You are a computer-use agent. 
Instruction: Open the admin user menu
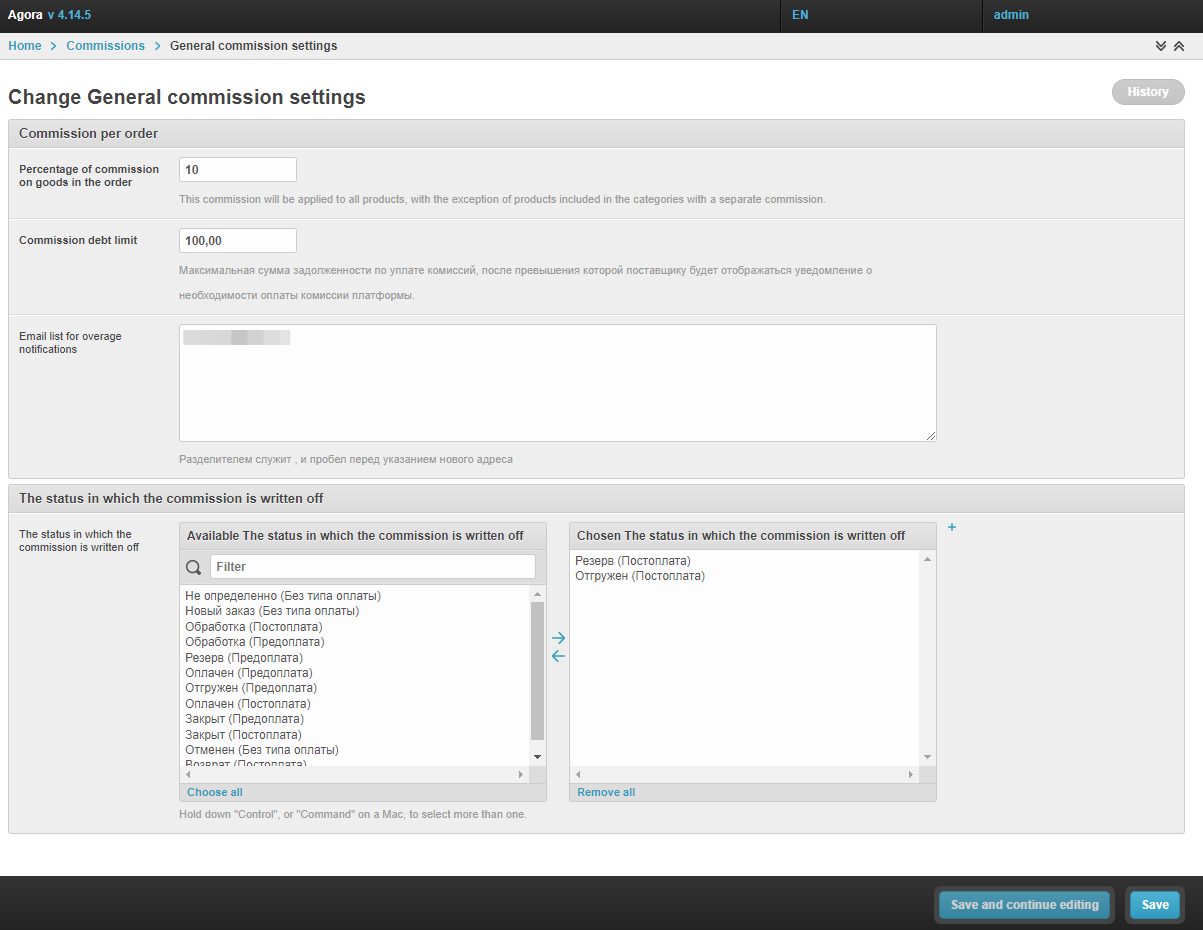point(1011,15)
